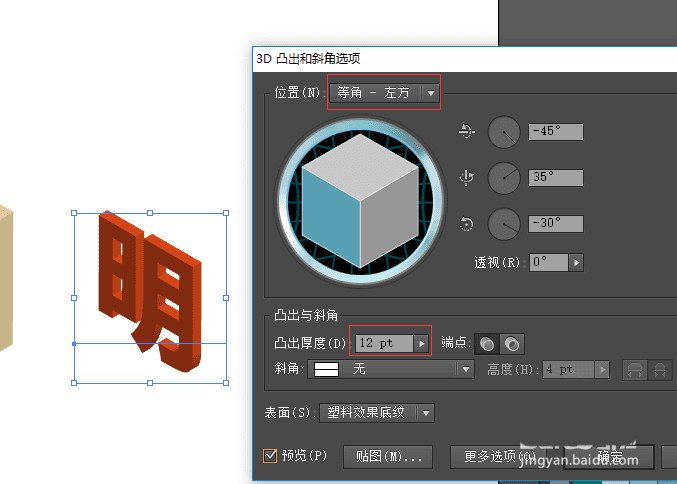Select the hollow cap end point icon
Viewport: 677px width, 484px height.
click(512, 344)
